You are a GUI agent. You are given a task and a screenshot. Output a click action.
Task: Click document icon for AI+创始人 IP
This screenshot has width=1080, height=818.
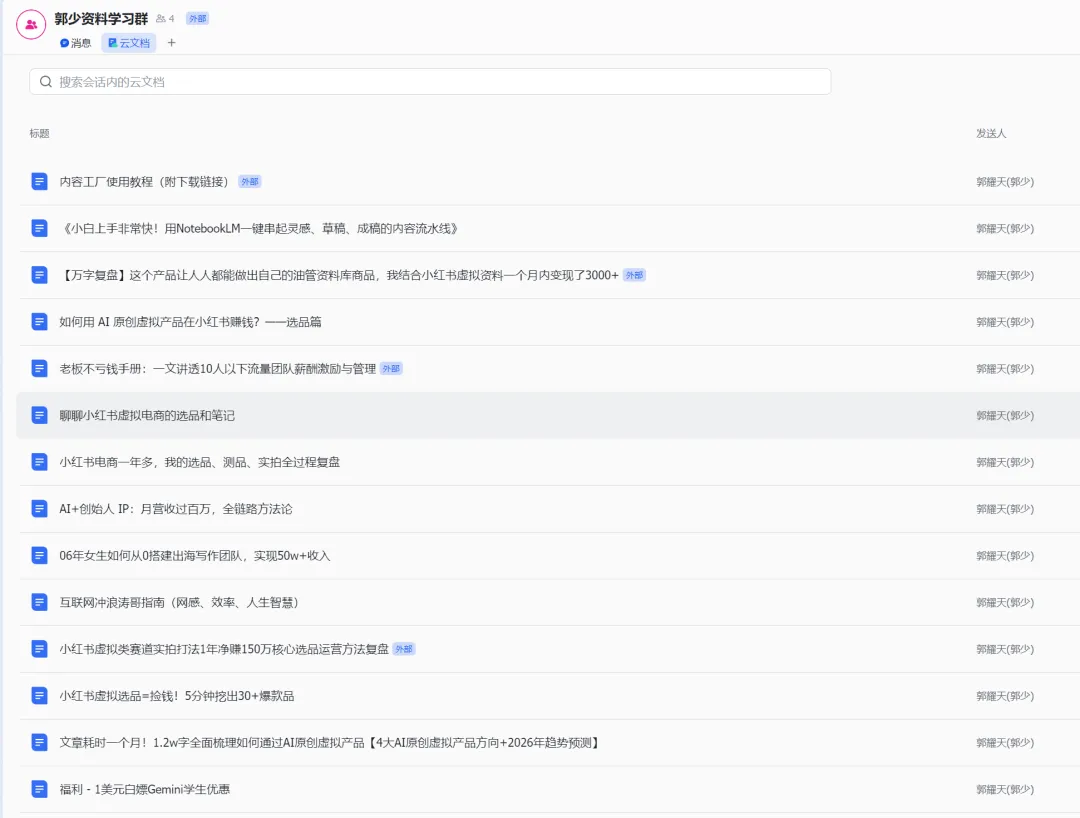pyautogui.click(x=39, y=509)
